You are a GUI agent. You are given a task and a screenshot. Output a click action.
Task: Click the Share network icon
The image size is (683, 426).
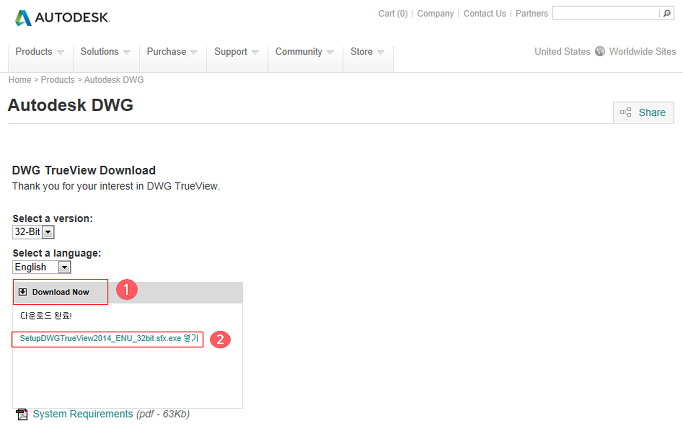coord(626,112)
